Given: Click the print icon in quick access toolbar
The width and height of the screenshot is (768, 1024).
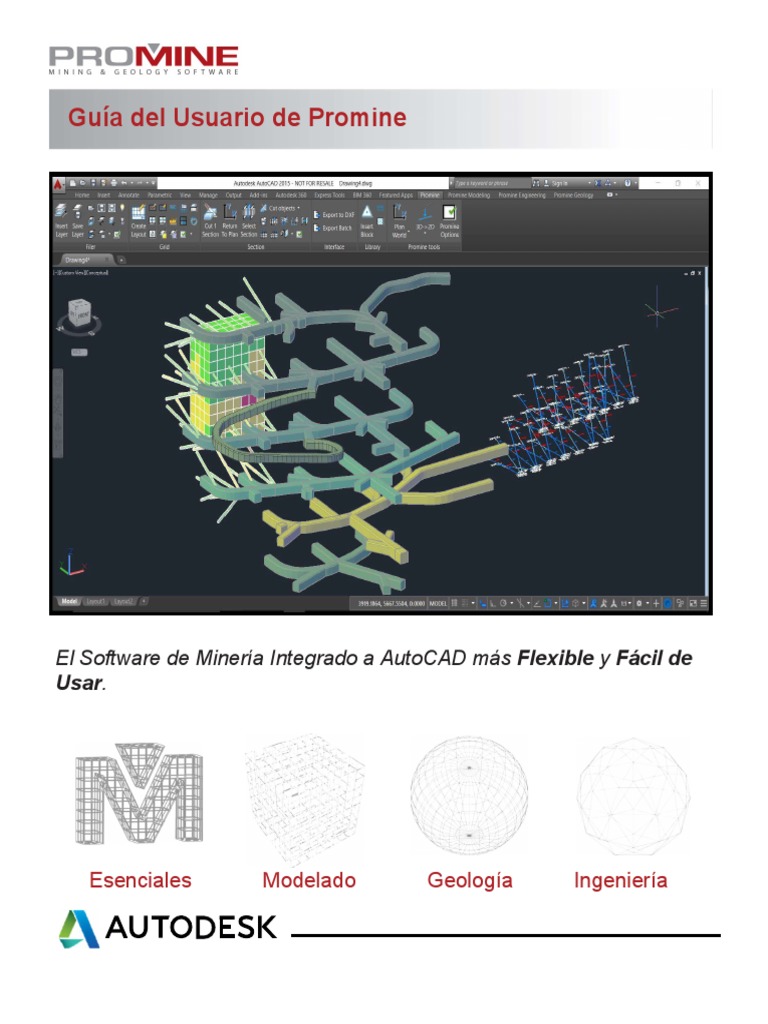Looking at the screenshot, I should pyautogui.click(x=114, y=184).
